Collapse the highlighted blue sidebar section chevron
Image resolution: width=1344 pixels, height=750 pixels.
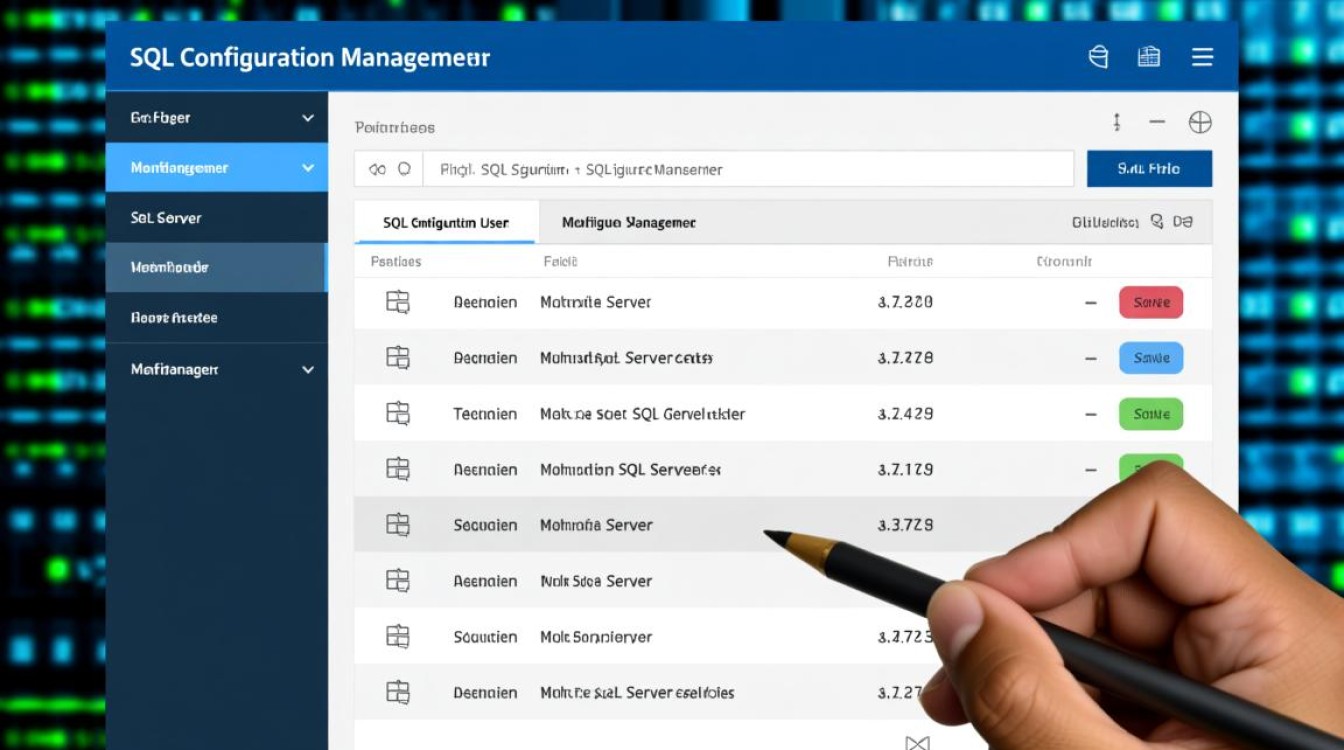(307, 168)
